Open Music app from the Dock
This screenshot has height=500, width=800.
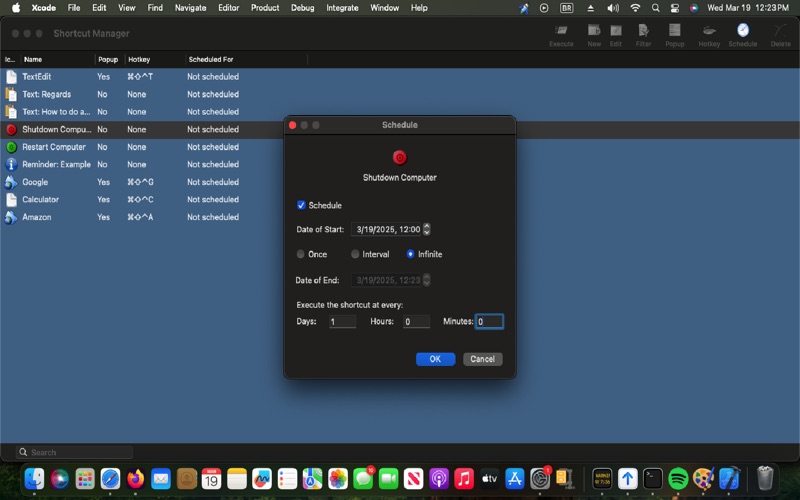464,479
